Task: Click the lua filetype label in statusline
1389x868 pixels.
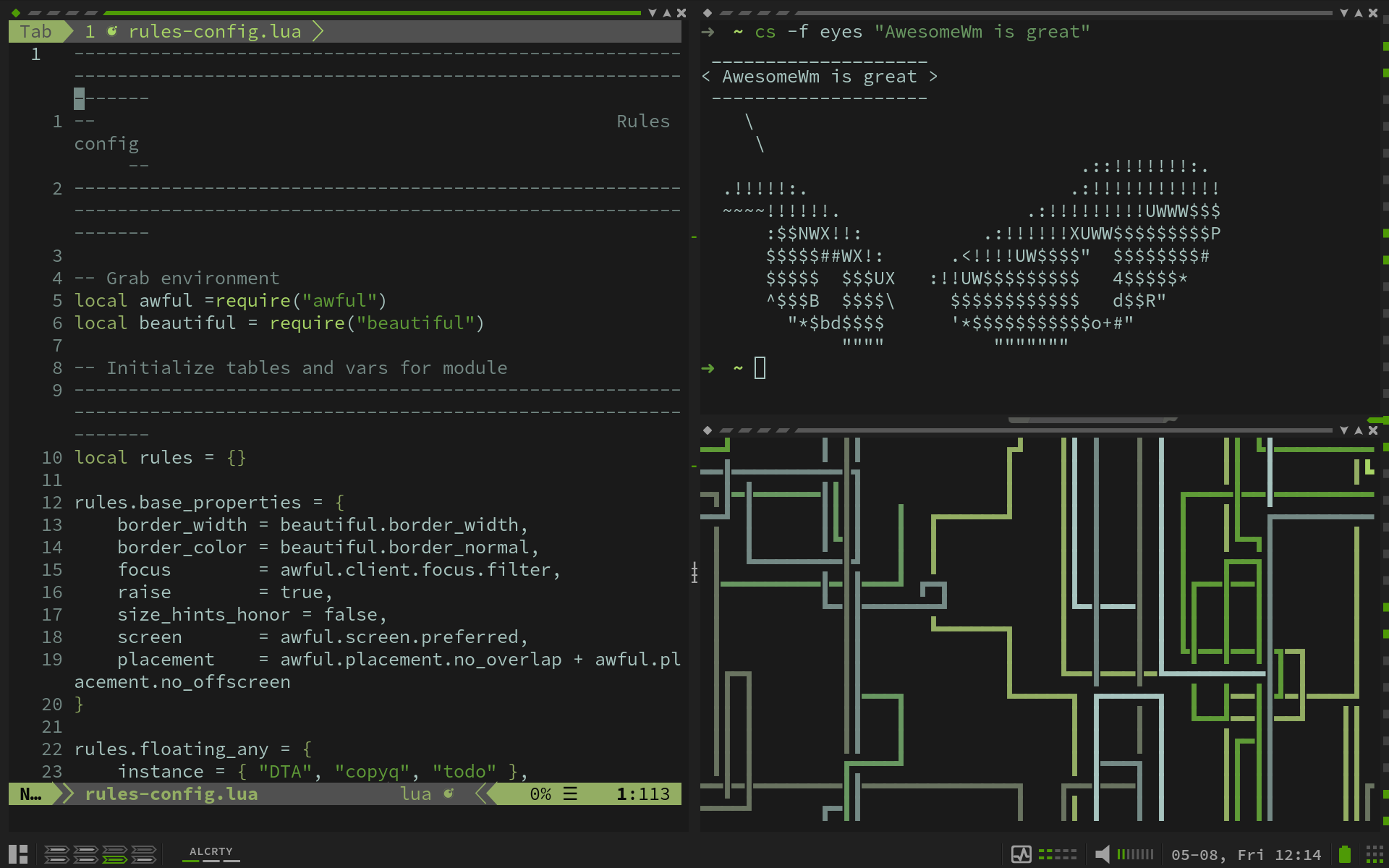Action: tap(416, 793)
